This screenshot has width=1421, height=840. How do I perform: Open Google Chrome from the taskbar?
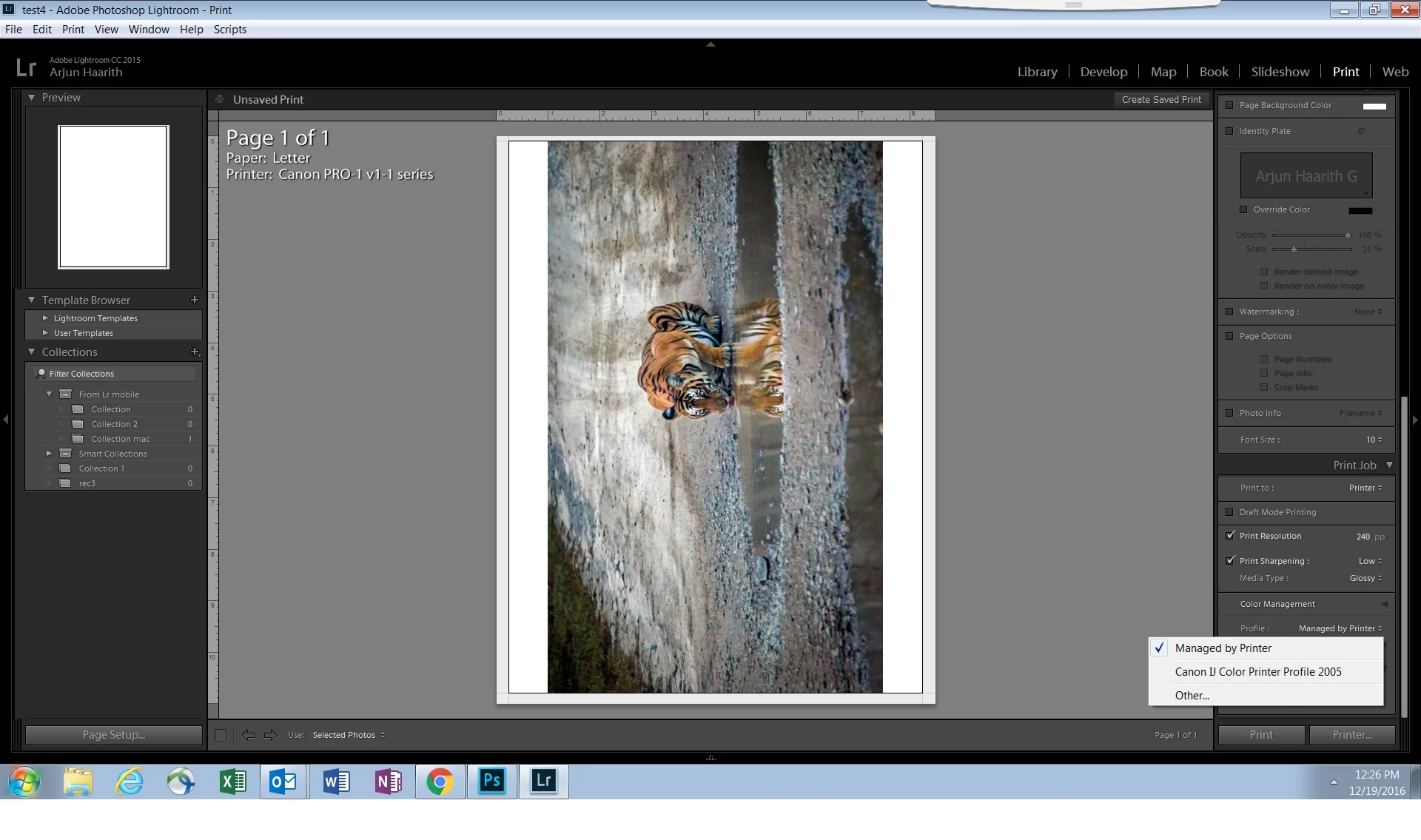pos(440,781)
